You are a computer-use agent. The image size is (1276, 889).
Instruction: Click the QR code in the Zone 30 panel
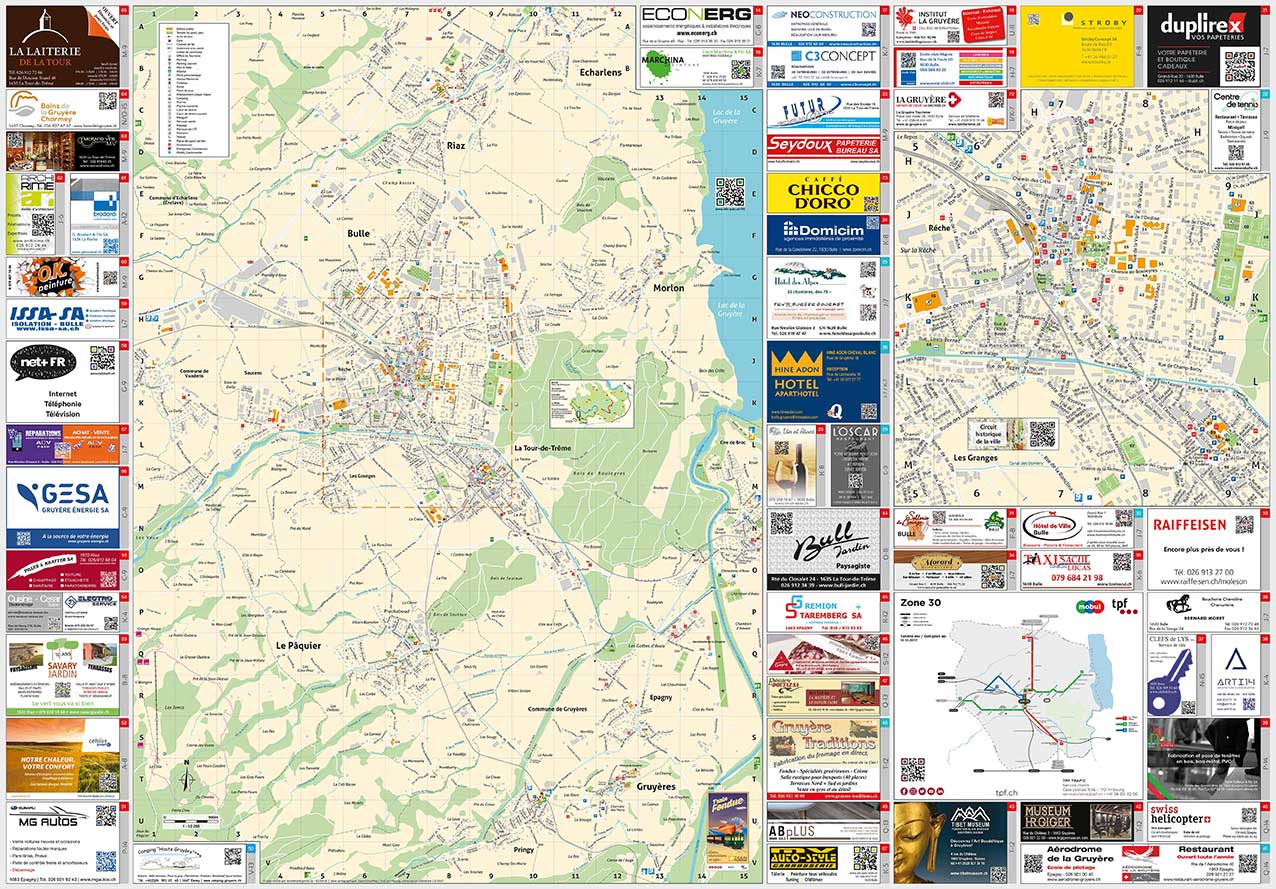(x=912, y=769)
